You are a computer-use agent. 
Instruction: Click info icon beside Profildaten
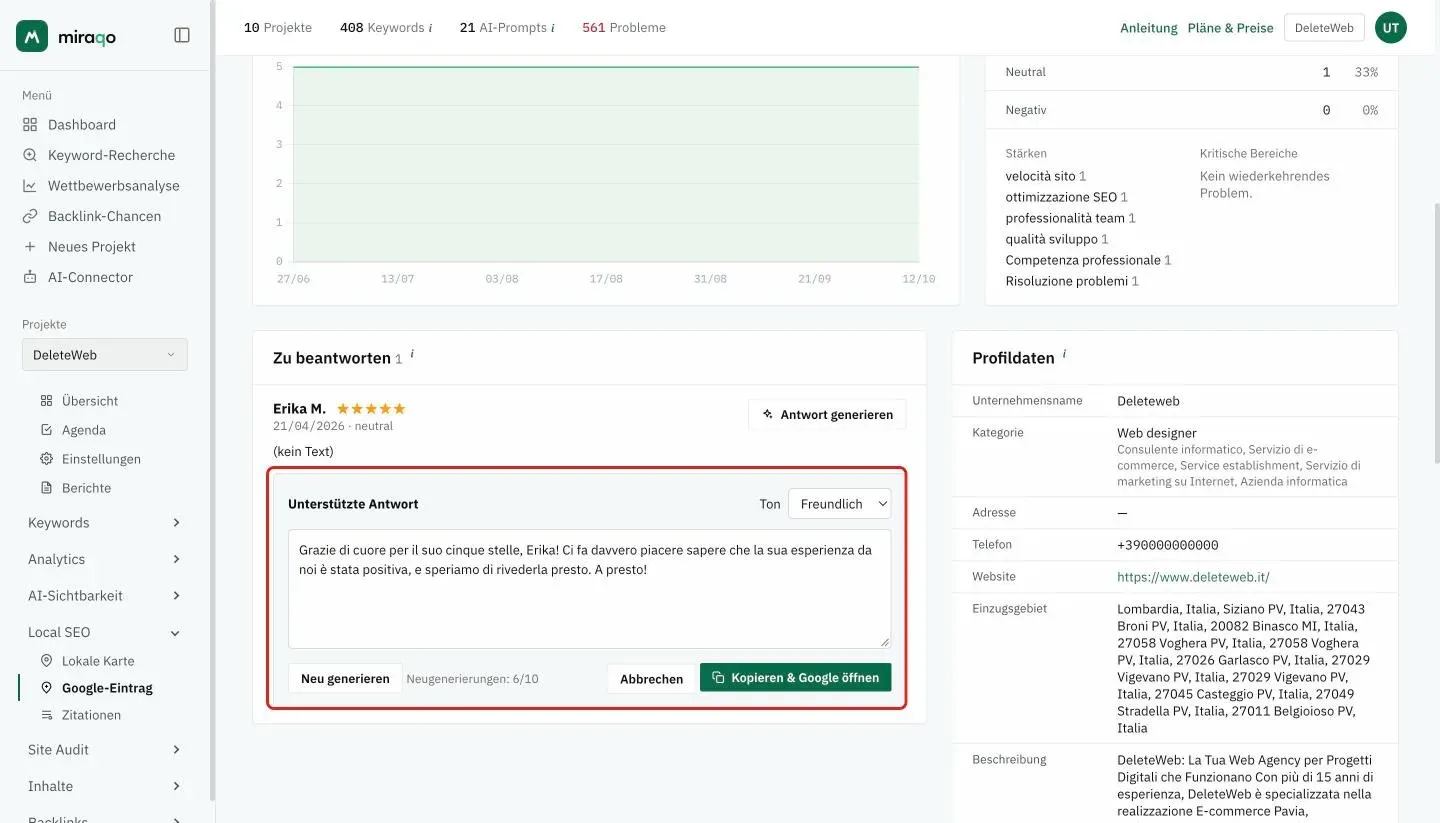1064,354
